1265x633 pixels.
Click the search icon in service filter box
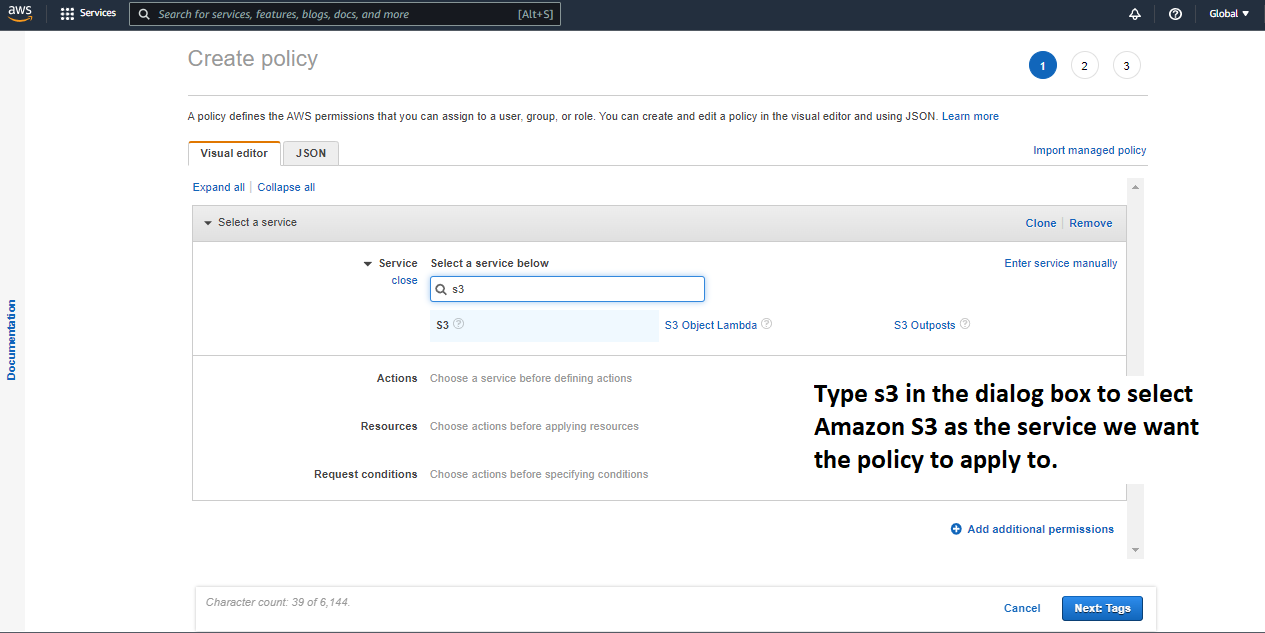coord(441,289)
